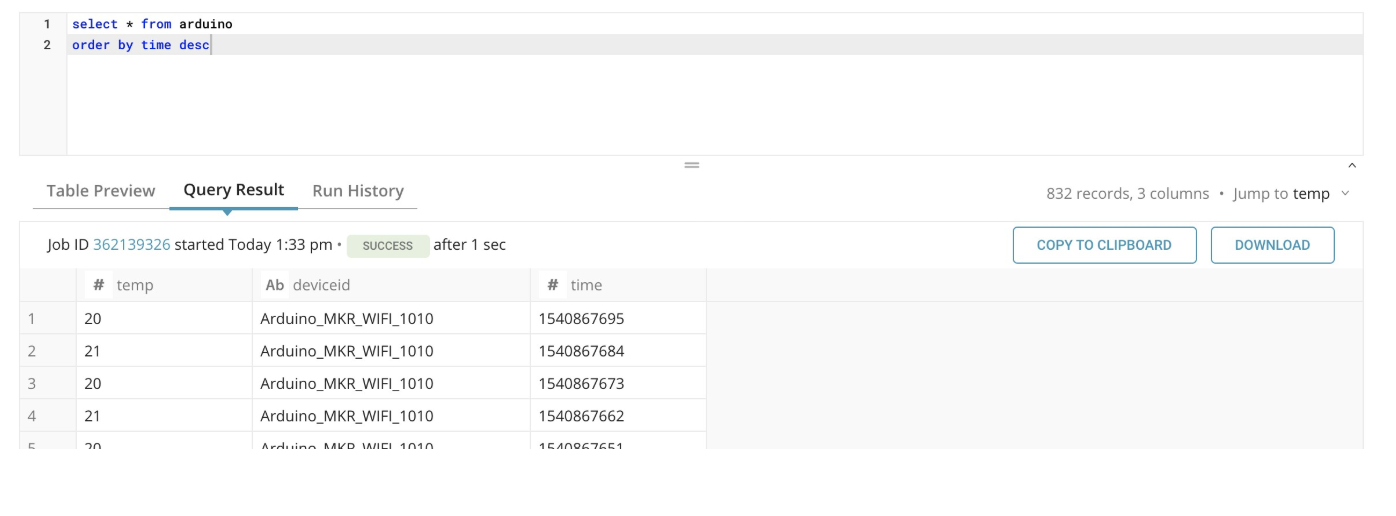Click the deviceid column header
This screenshot has height=516, width=1396.
coord(321,285)
